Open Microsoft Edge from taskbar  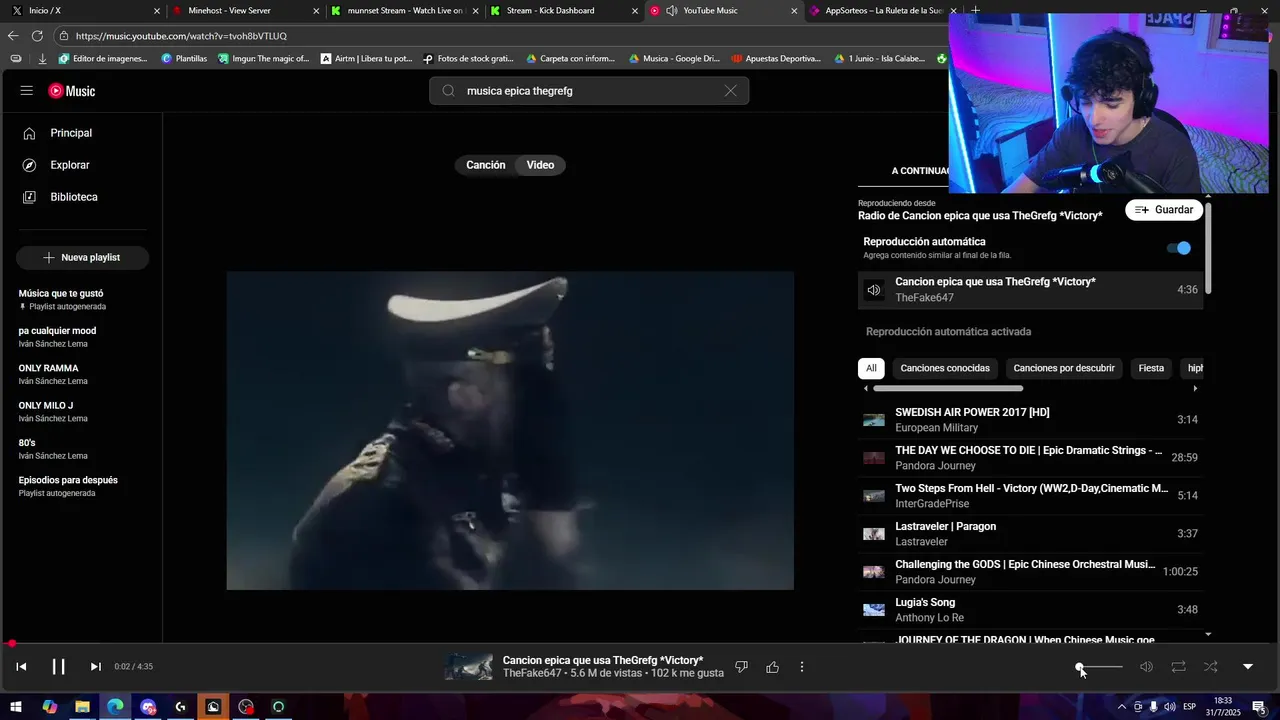coord(115,707)
